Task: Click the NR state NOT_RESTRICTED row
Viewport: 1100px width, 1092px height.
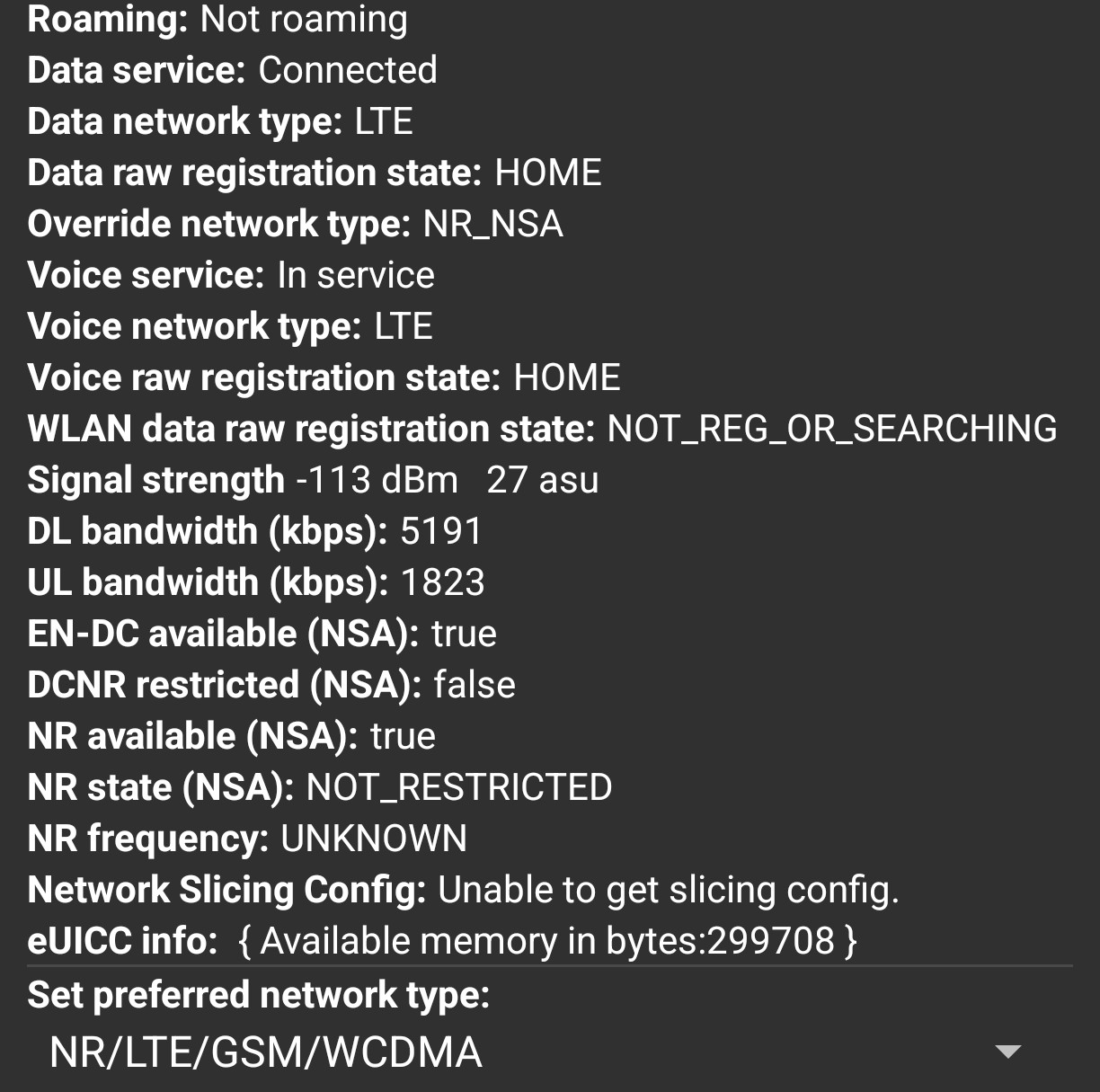Action: pyautogui.click(x=319, y=787)
